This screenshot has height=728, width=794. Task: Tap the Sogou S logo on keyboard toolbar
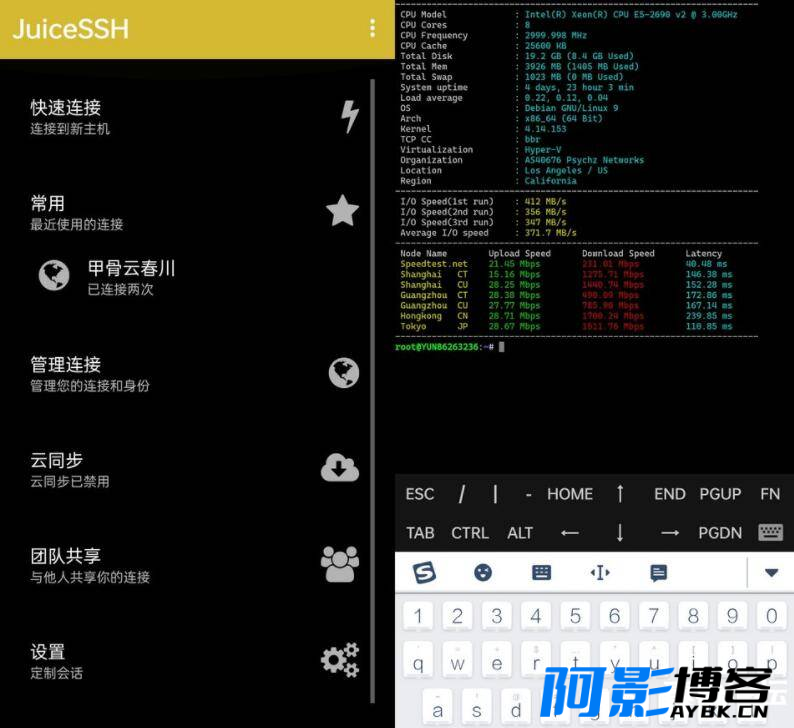[424, 573]
